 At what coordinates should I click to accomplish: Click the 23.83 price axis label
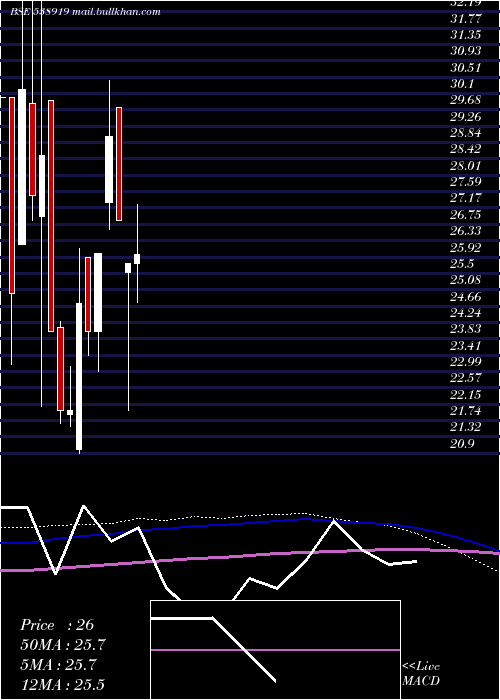[467, 329]
